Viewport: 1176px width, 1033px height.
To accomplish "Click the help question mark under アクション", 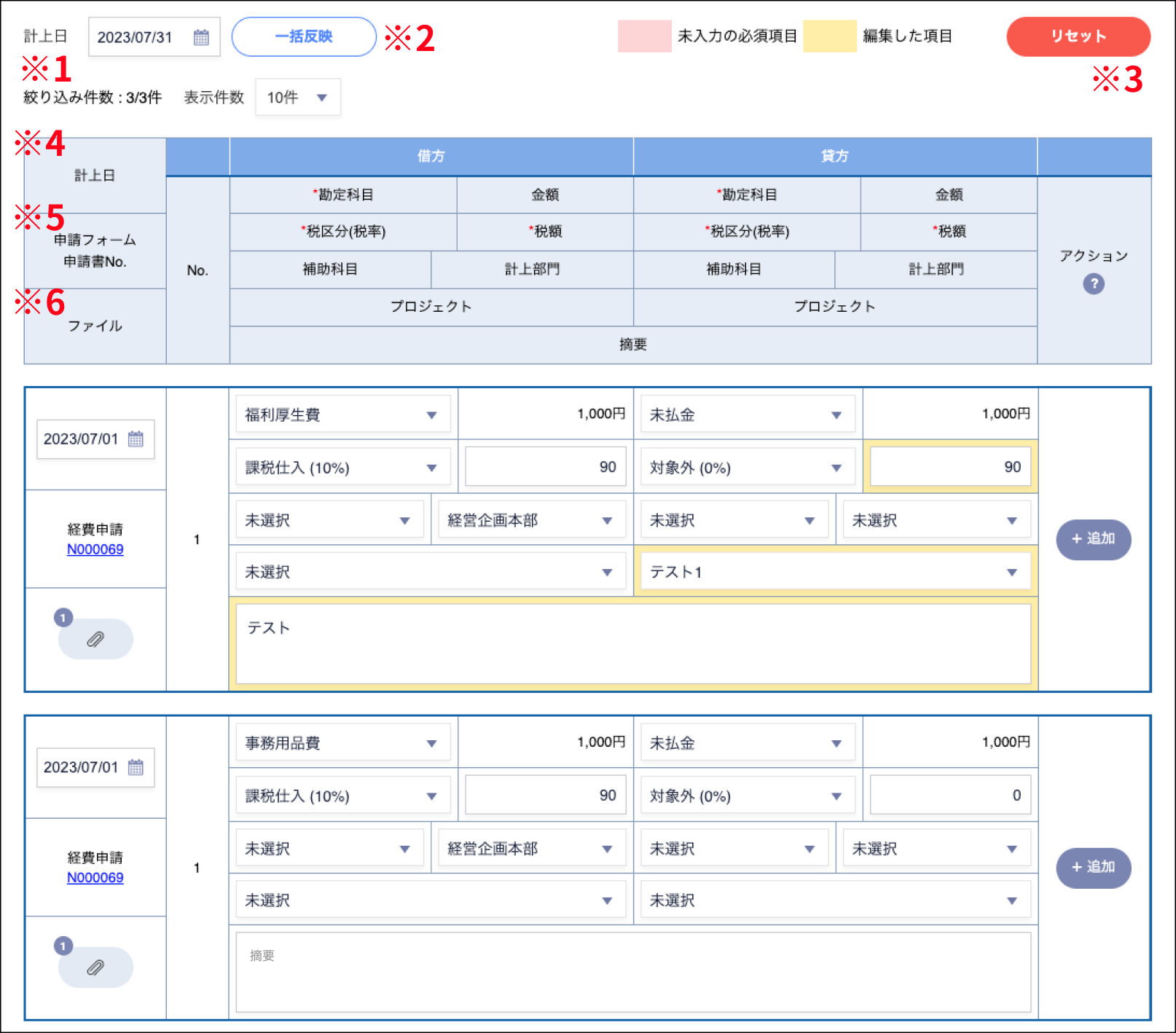I will coord(1094,283).
